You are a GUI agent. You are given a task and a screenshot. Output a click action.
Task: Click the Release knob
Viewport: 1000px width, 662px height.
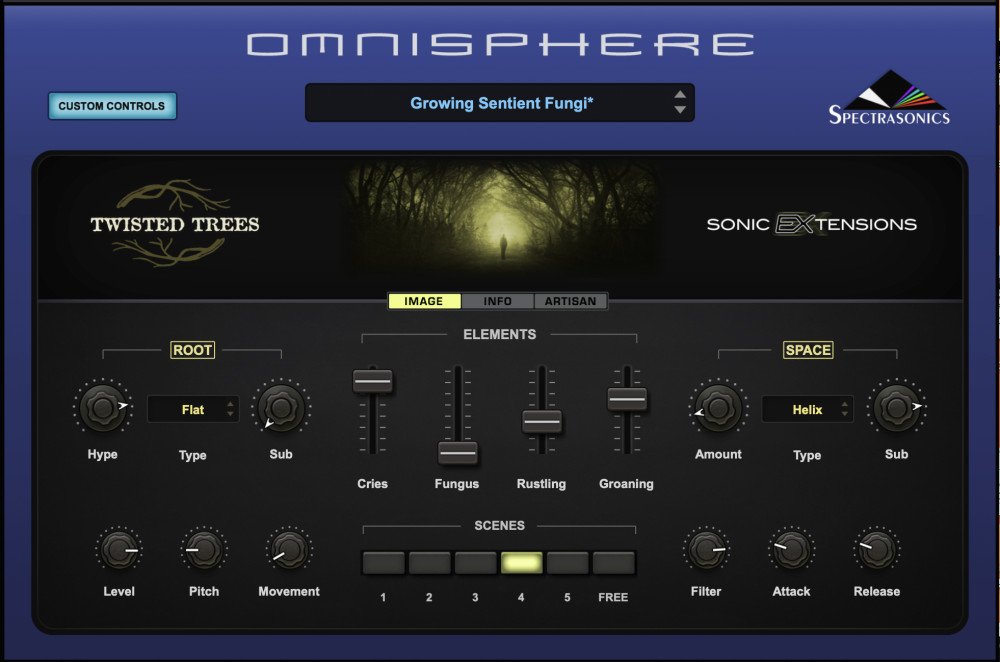click(877, 550)
